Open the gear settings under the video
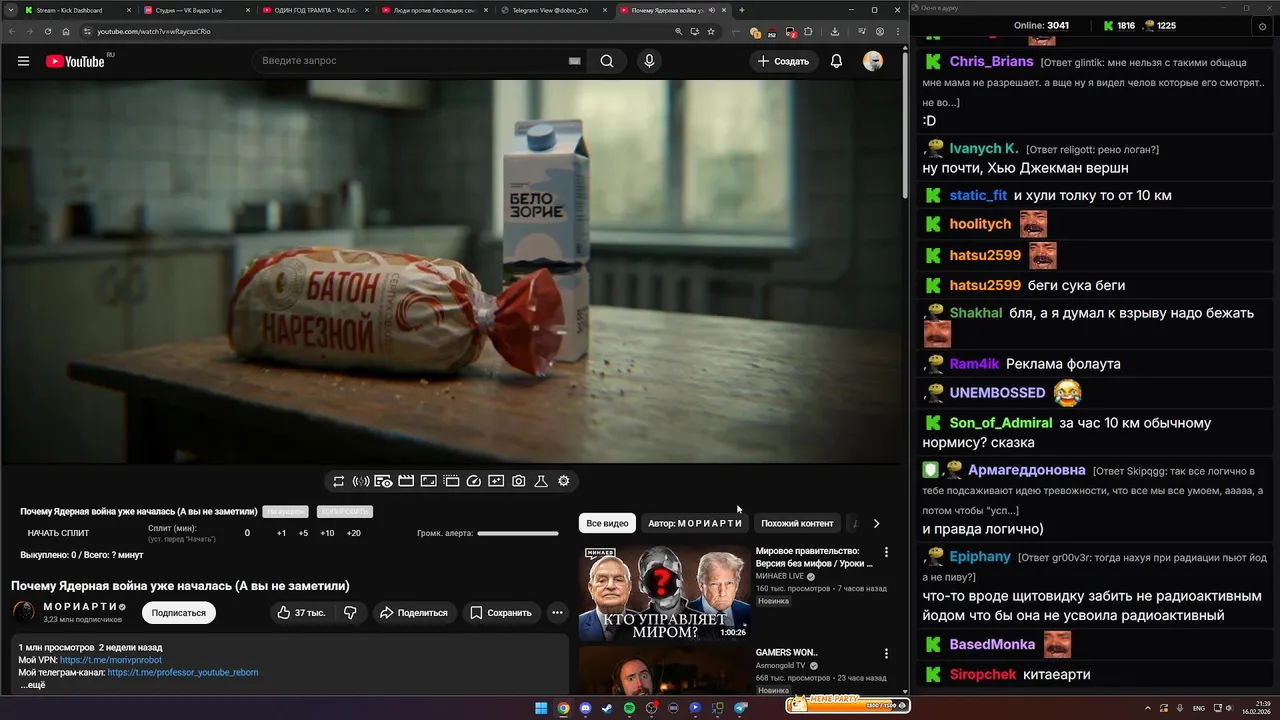This screenshot has width=1280, height=720. coord(564,481)
